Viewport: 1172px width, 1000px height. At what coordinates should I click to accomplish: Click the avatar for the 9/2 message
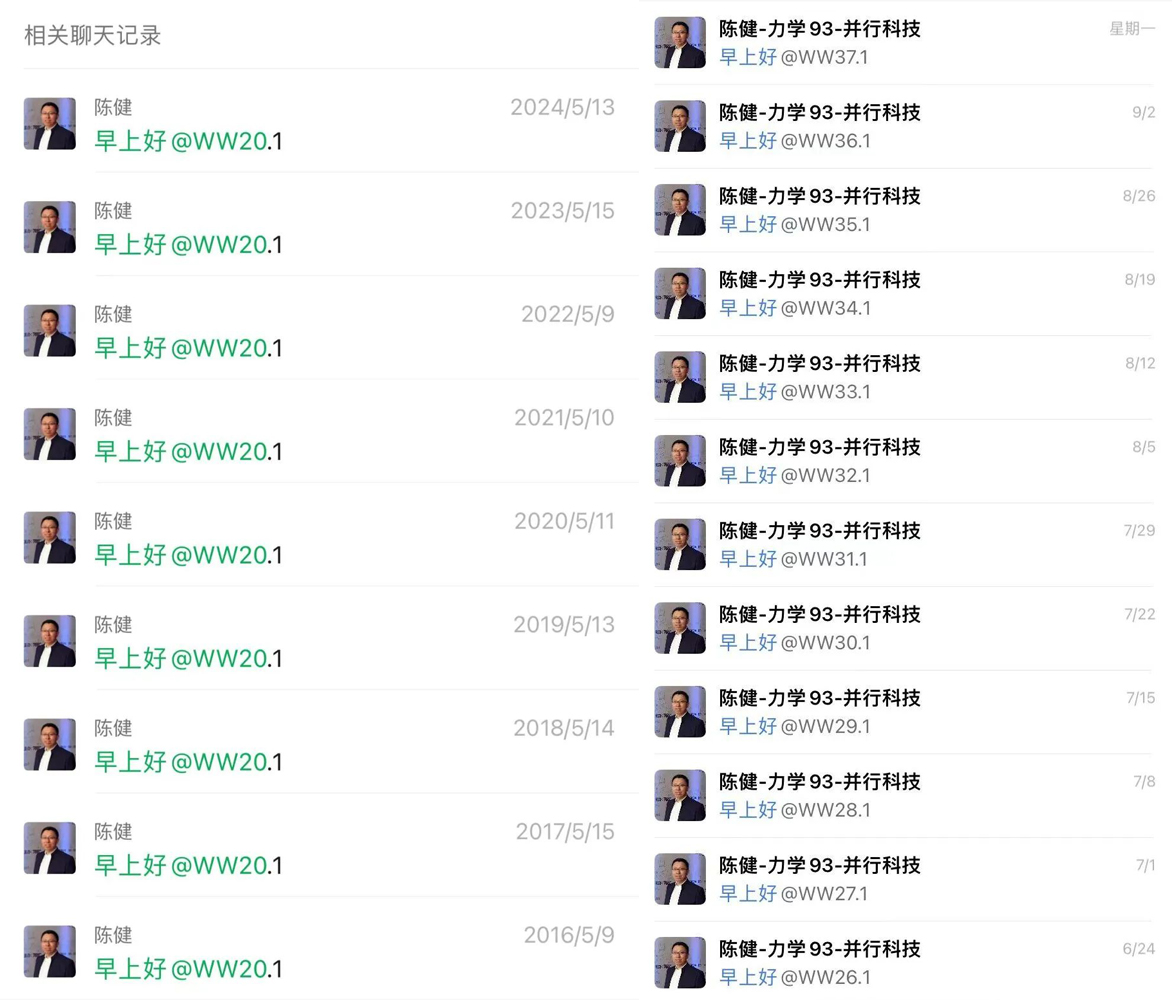[x=679, y=126]
